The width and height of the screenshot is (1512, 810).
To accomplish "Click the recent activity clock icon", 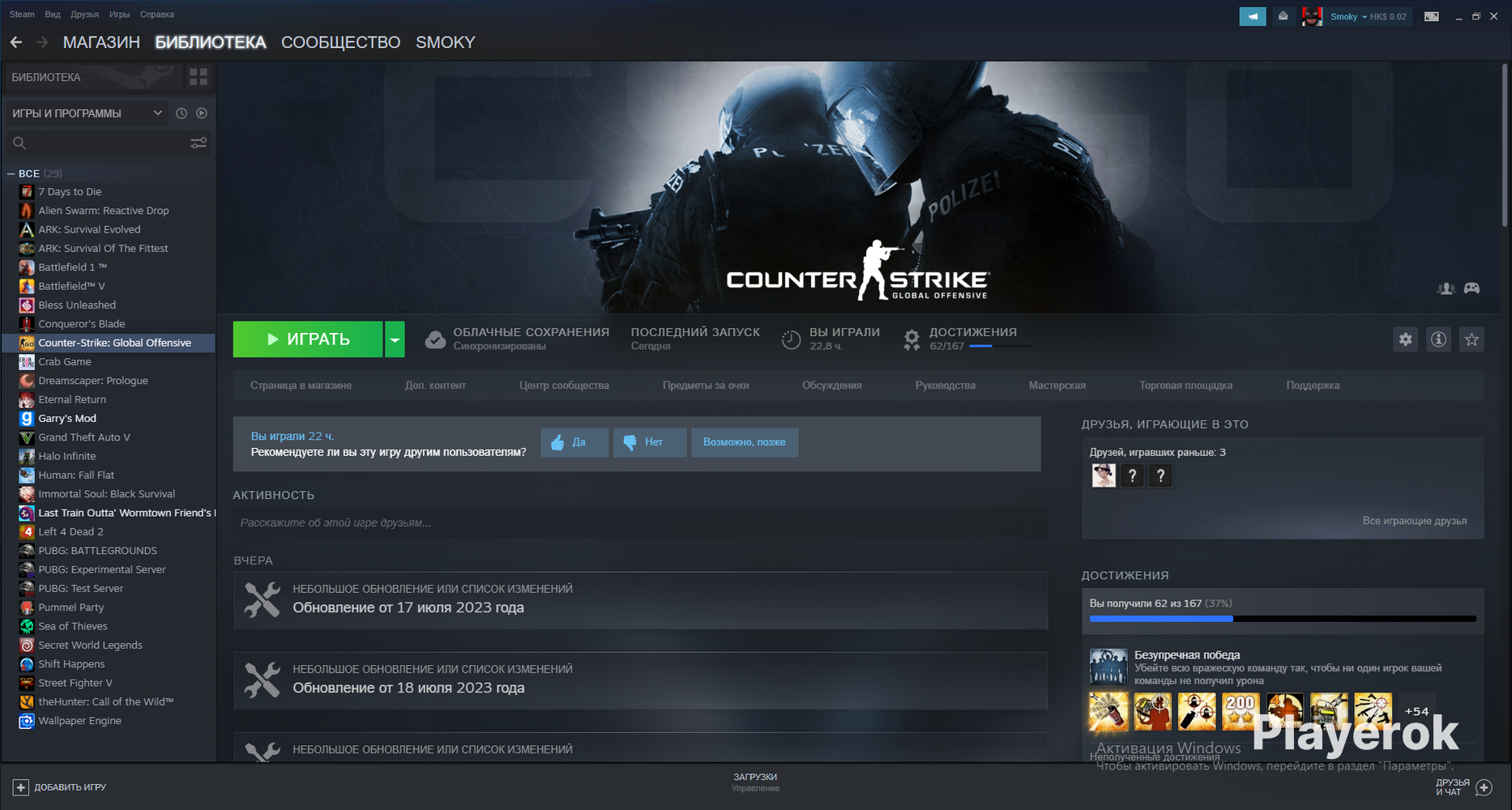I will 182,113.
